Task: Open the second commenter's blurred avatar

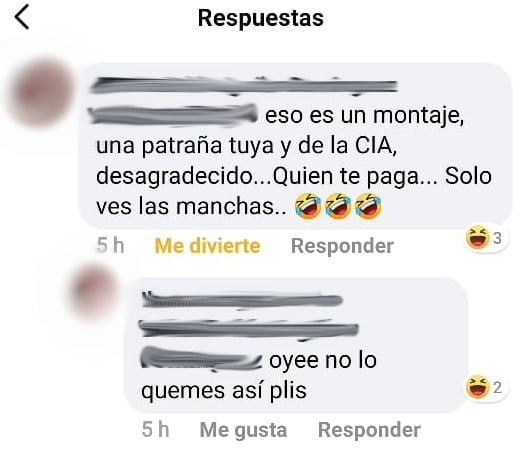Action: [93, 293]
